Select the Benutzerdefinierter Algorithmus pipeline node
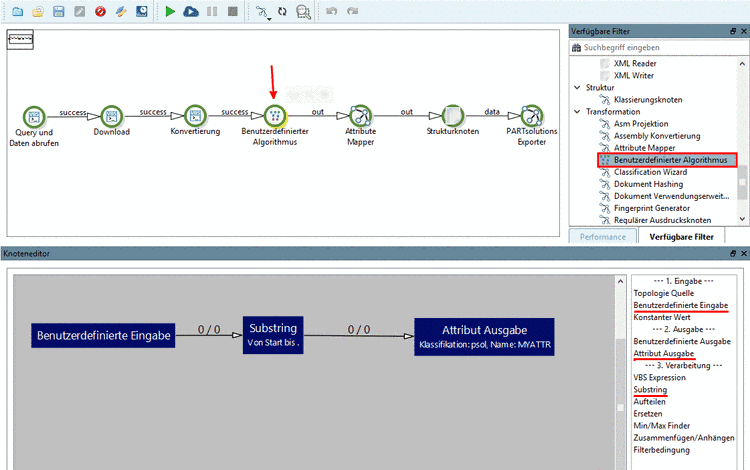 point(275,116)
